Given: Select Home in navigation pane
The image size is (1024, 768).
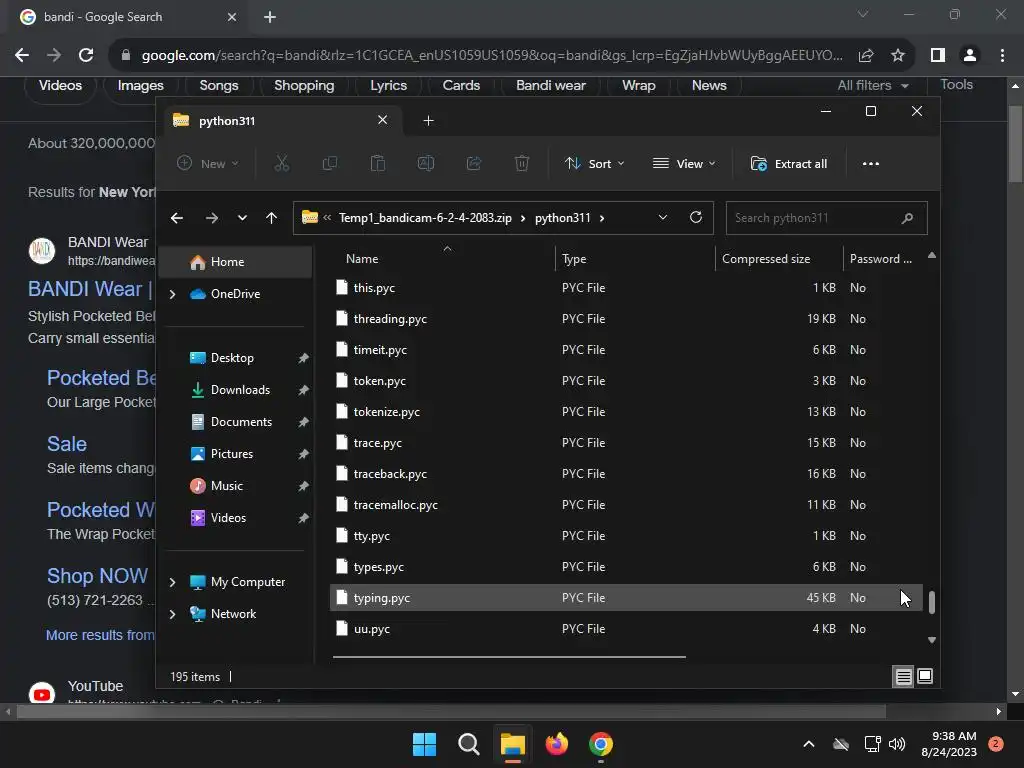Looking at the screenshot, I should (236, 262).
